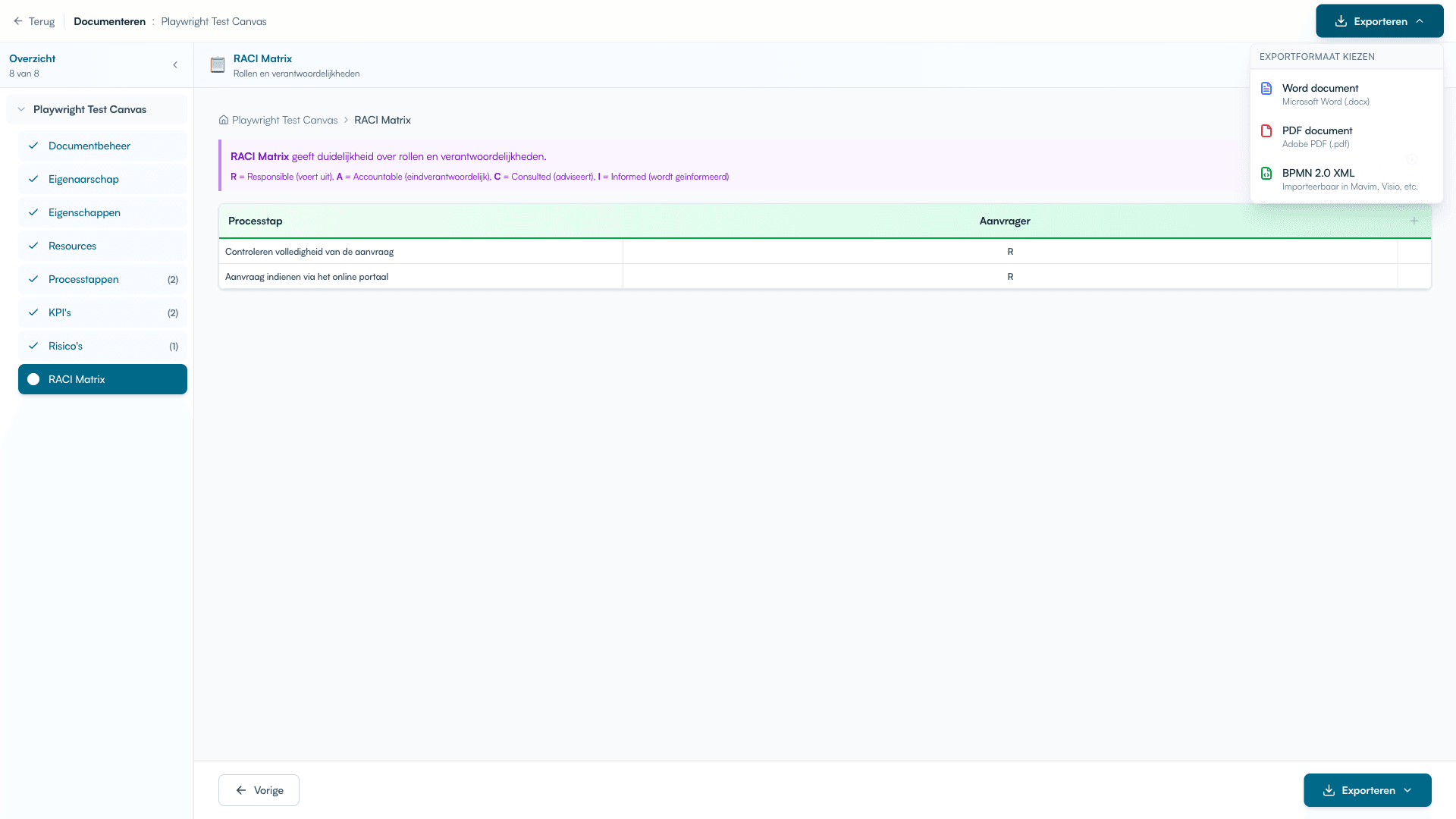
Task: Click the Eigenaarschap completed checkmark
Action: pos(33,179)
